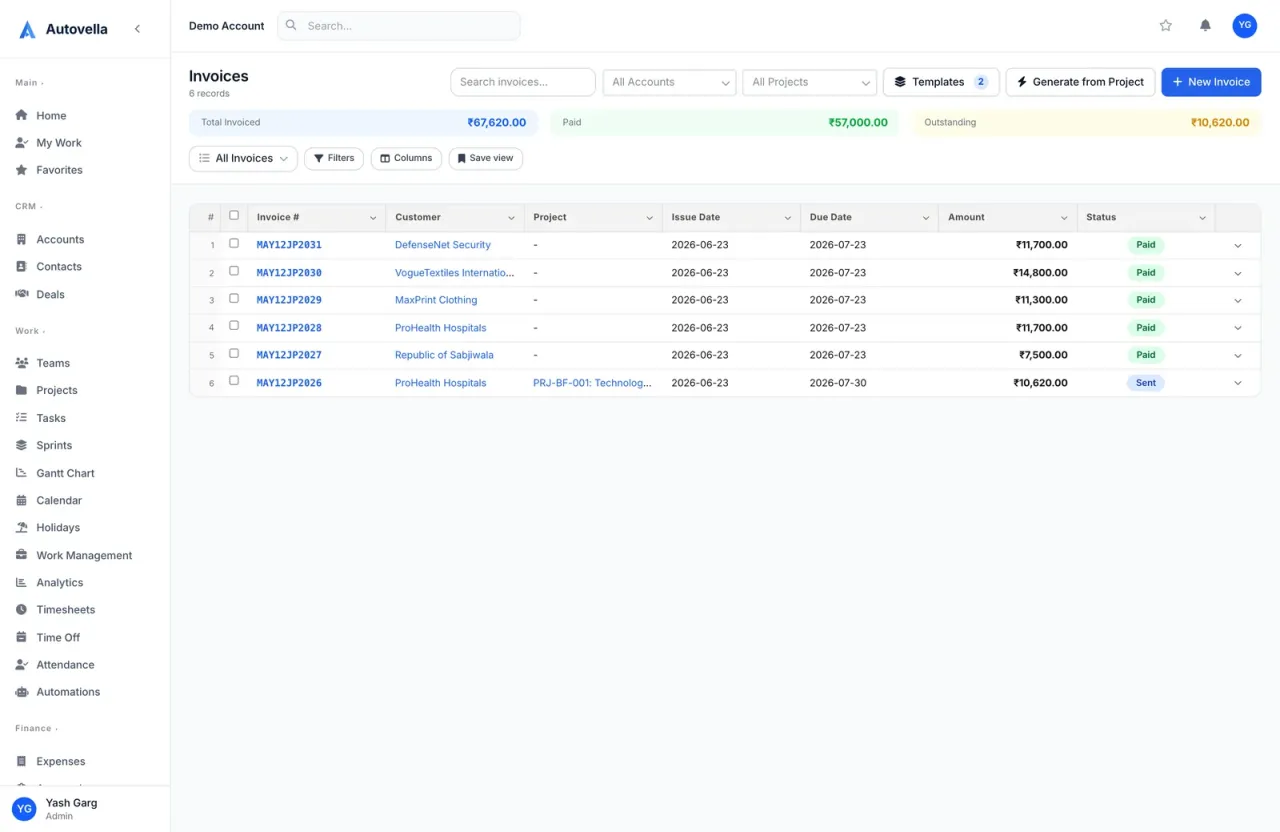Click Generate from Project button
This screenshot has width=1280, height=832.
pyautogui.click(x=1080, y=82)
